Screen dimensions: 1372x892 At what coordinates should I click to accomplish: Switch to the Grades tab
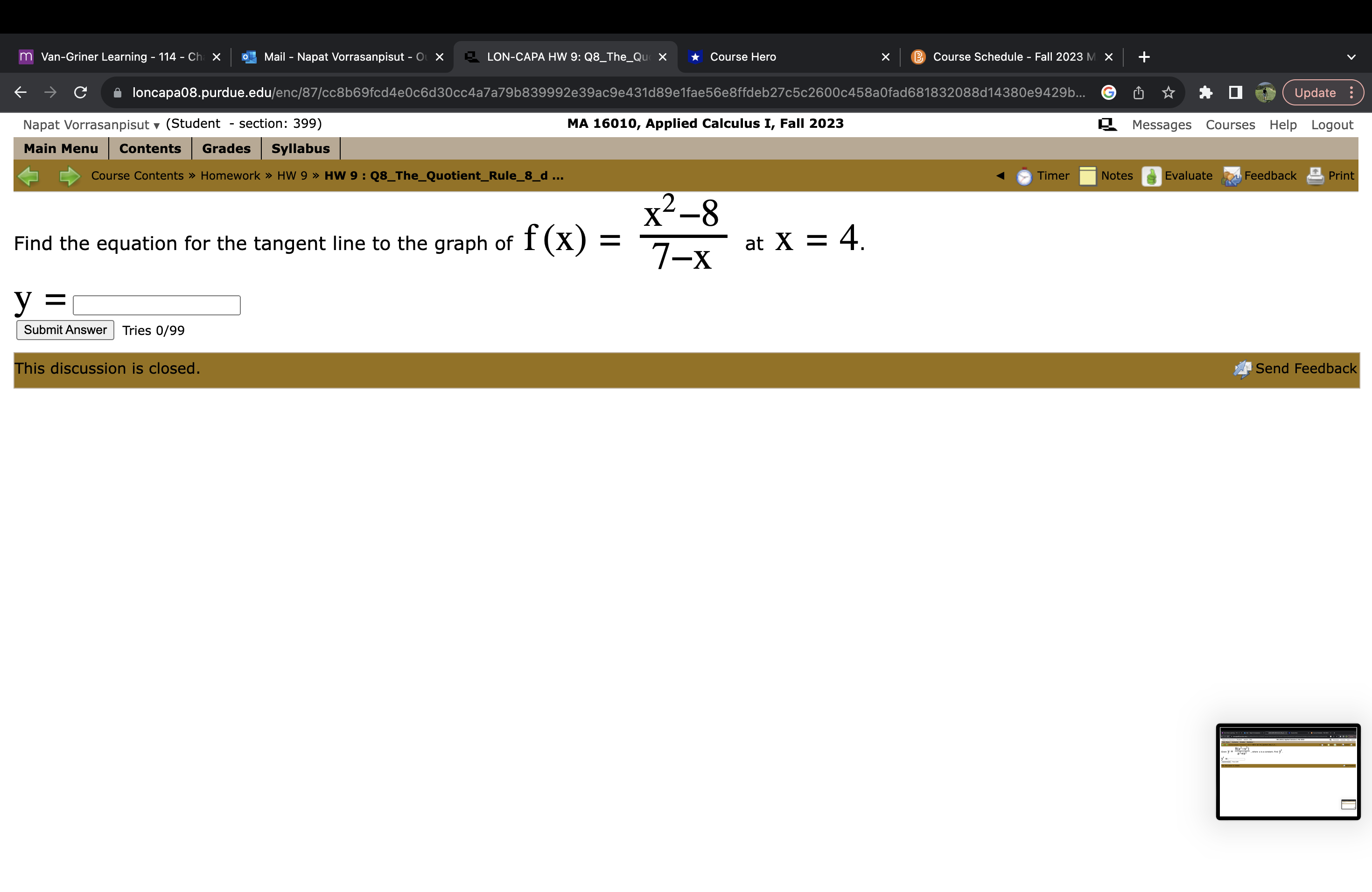(x=226, y=148)
